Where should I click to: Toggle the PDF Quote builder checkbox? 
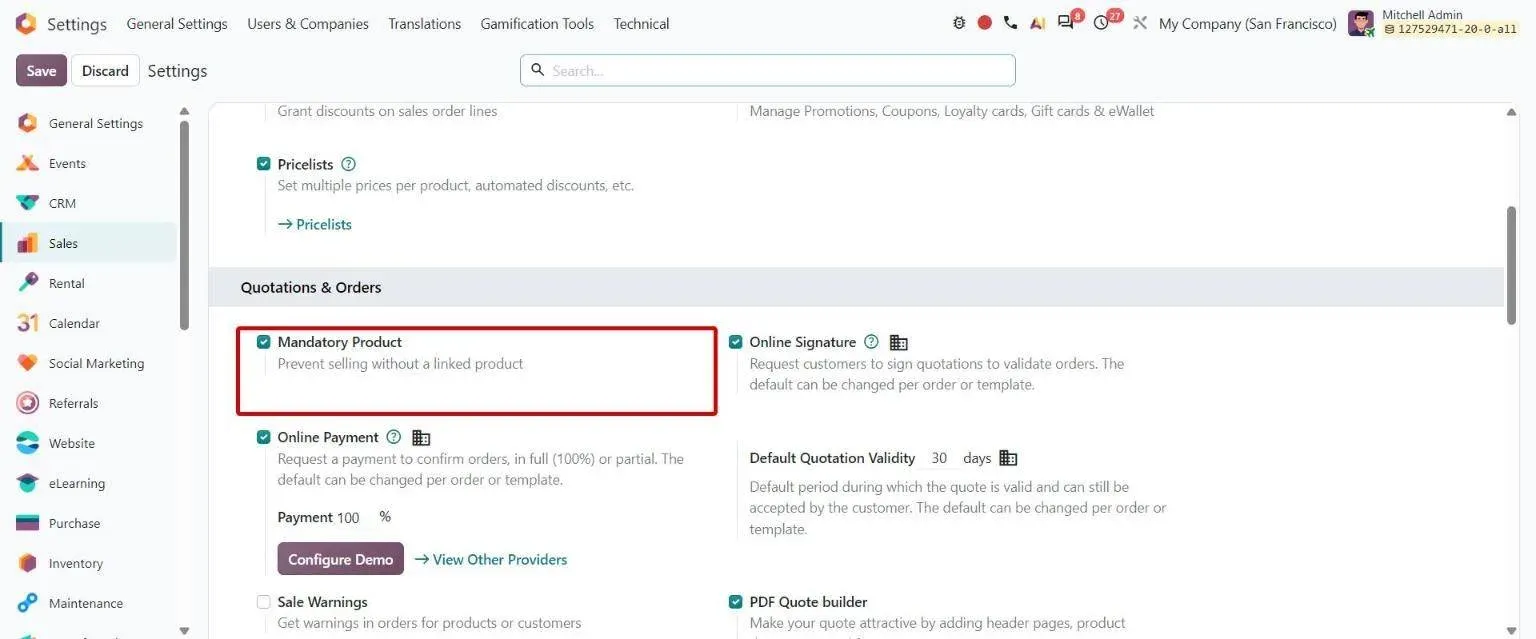(736, 602)
